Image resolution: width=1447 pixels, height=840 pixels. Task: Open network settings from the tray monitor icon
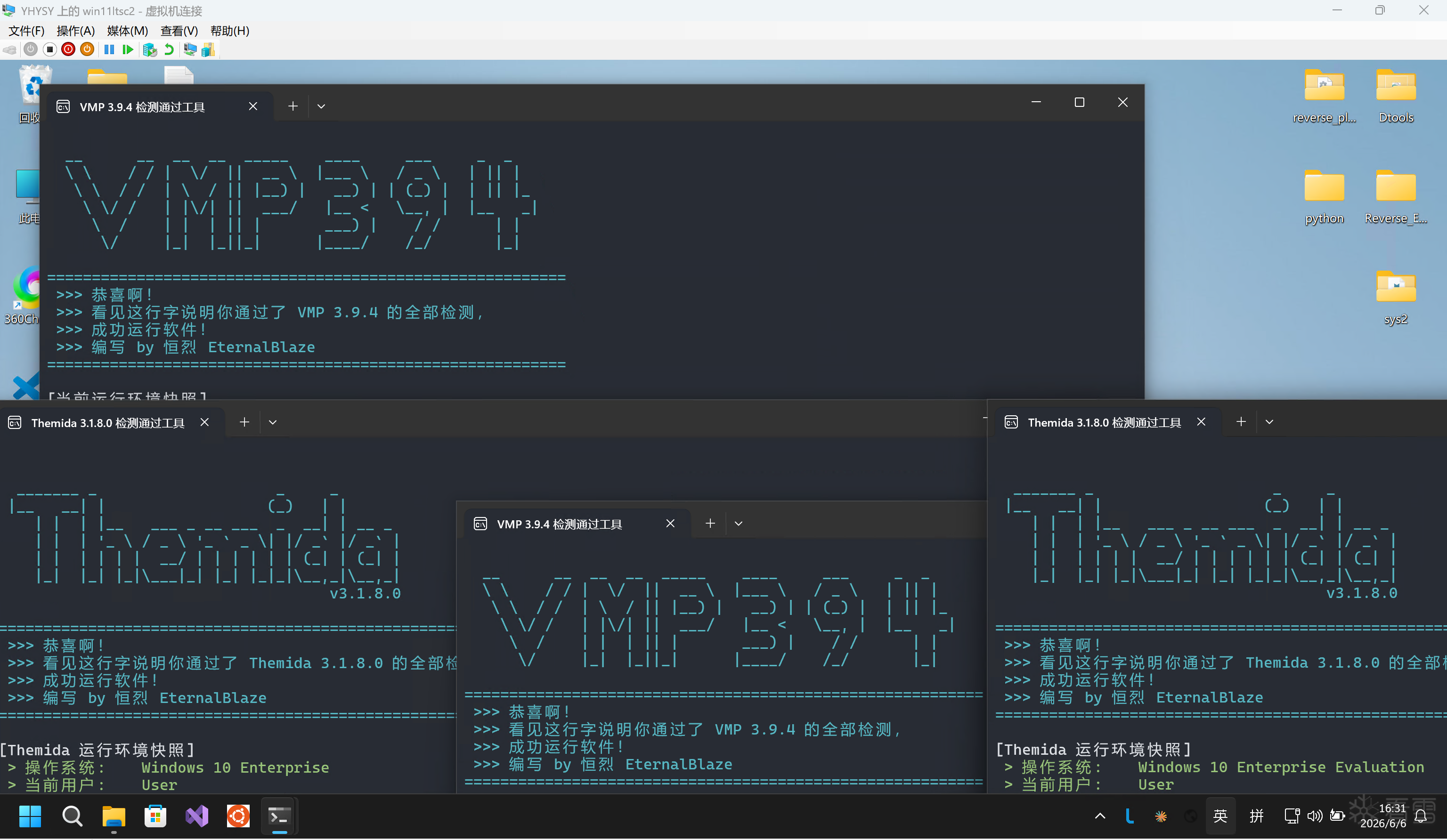pos(1292,817)
